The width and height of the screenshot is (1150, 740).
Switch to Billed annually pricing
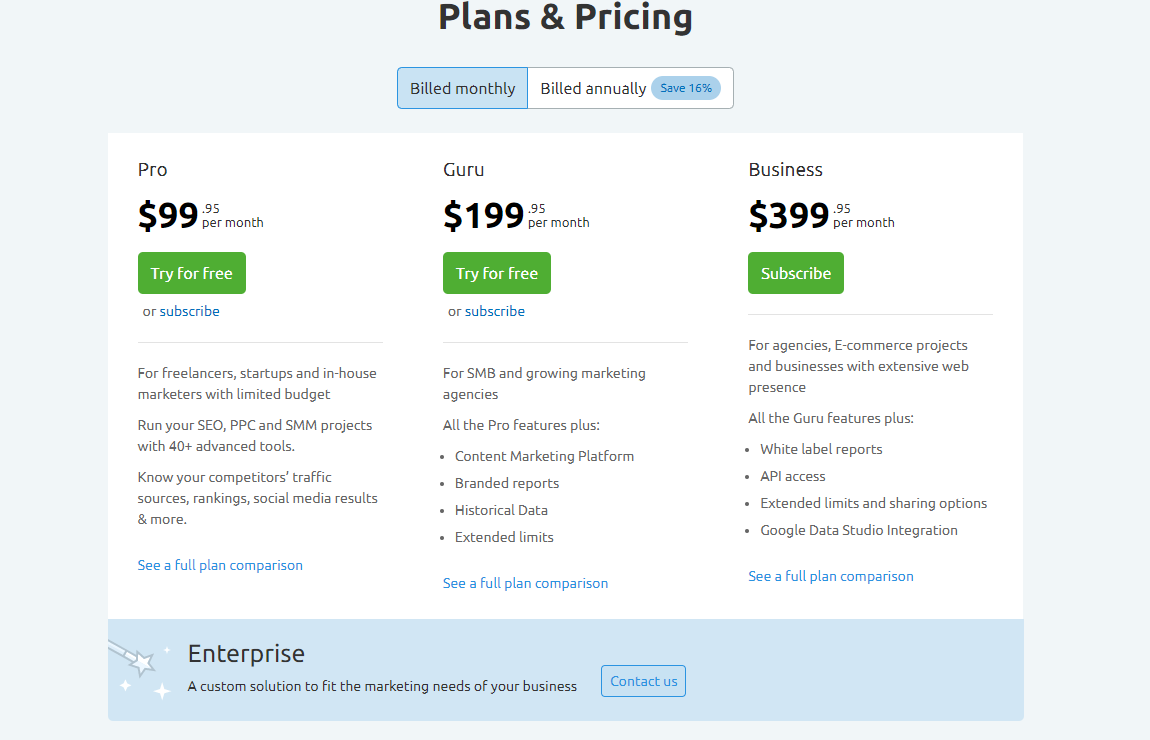tap(593, 88)
